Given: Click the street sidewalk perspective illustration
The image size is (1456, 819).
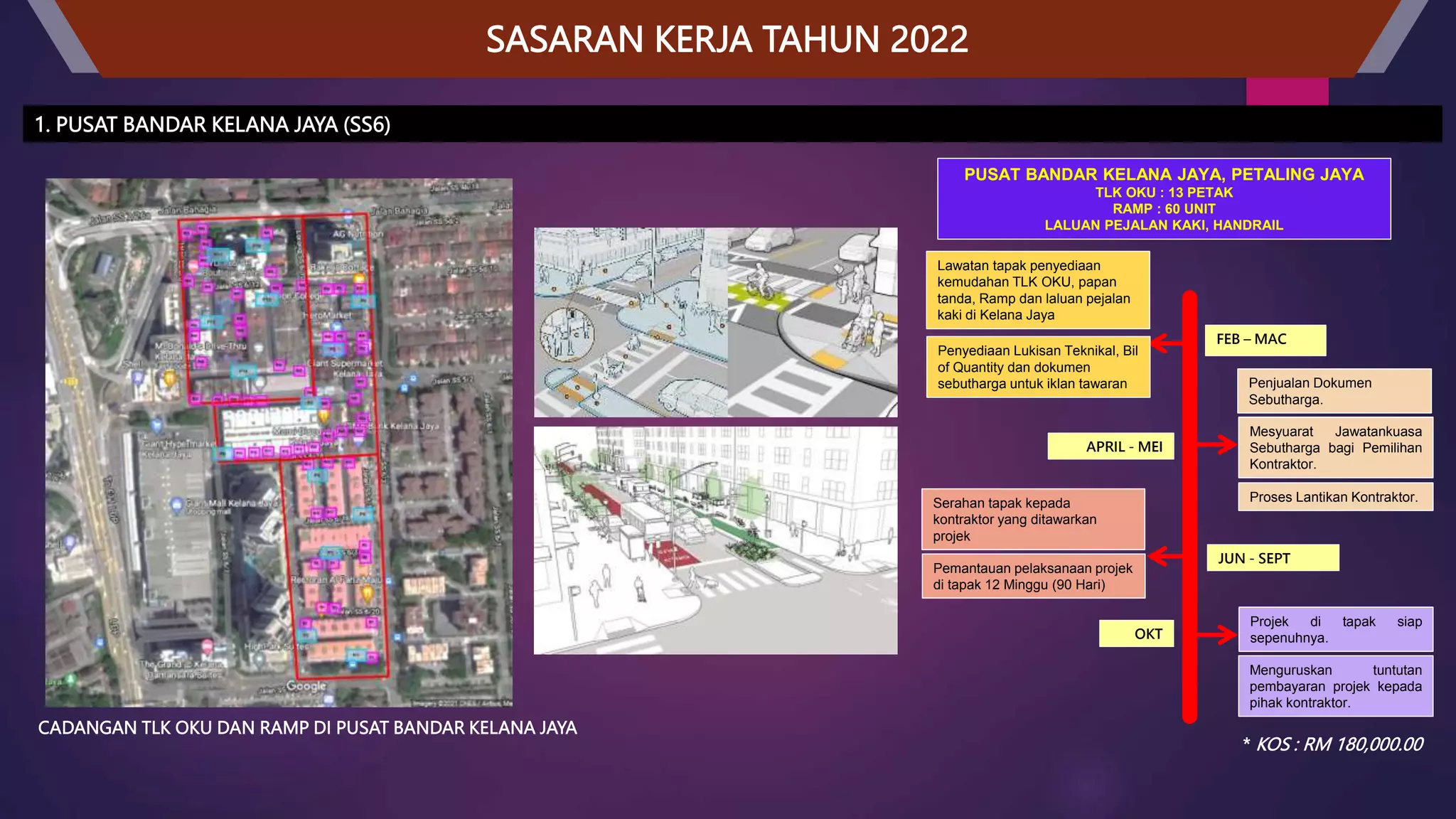Looking at the screenshot, I should (x=715, y=540).
